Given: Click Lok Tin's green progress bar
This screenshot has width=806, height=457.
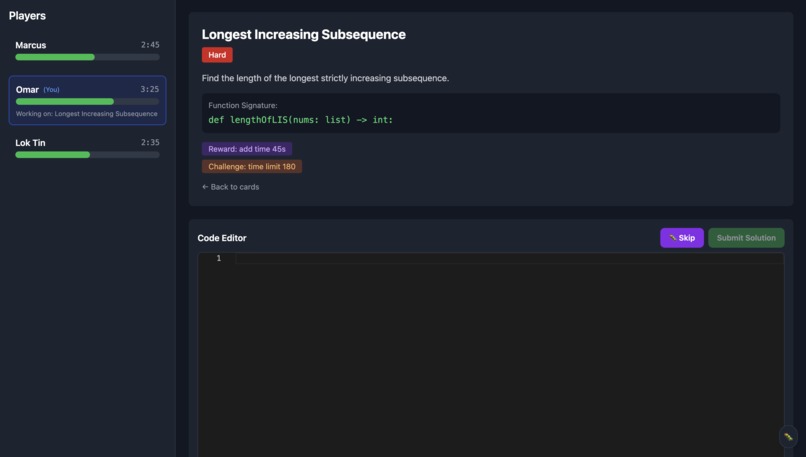Looking at the screenshot, I should click(x=52, y=155).
